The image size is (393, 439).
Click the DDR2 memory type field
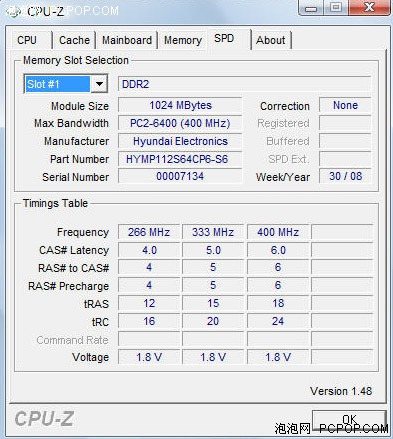(245, 84)
